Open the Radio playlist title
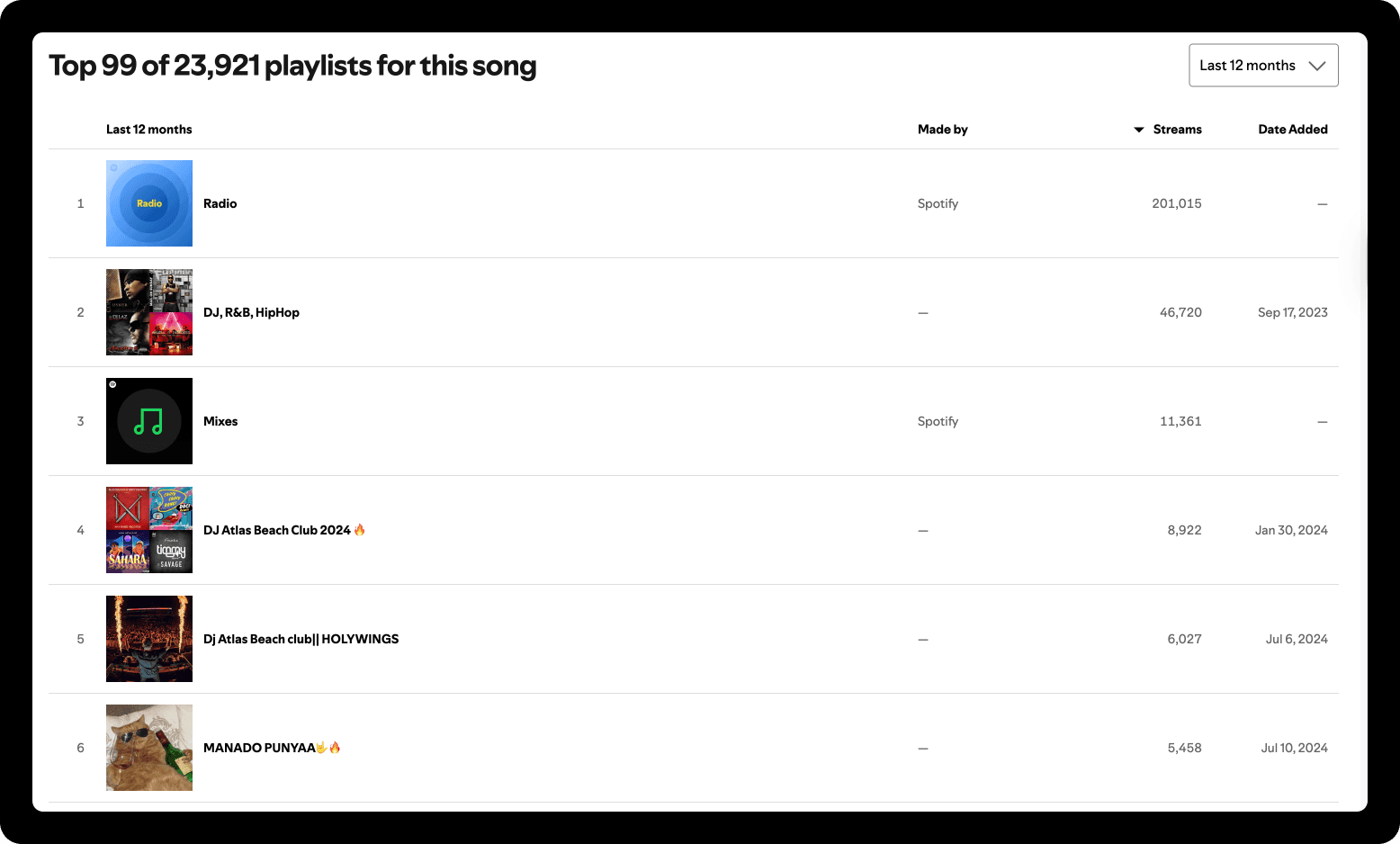This screenshot has height=844, width=1400. [220, 203]
